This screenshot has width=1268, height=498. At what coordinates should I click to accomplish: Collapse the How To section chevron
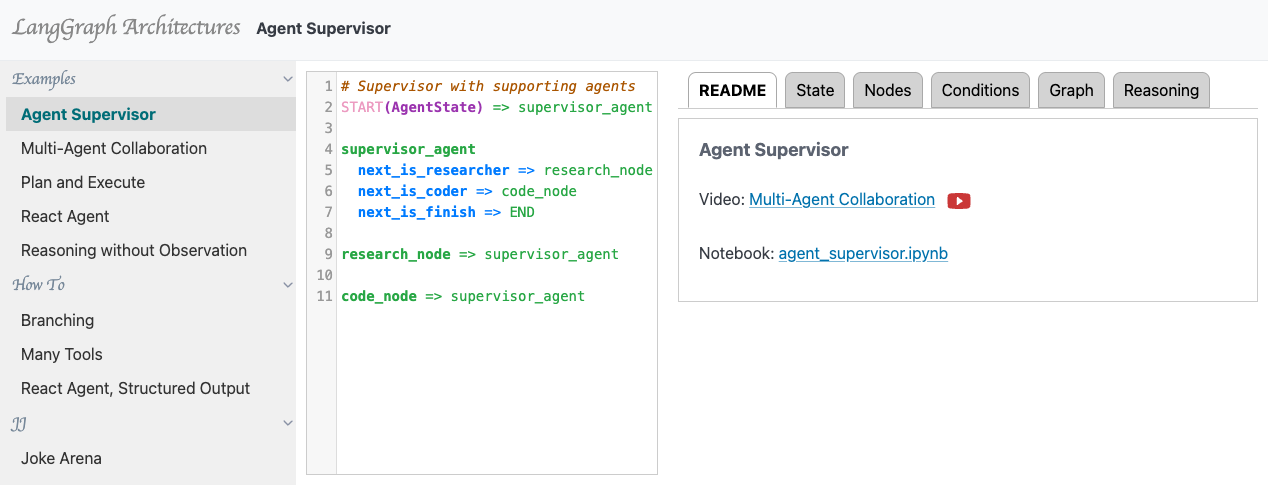pyautogui.click(x=288, y=285)
